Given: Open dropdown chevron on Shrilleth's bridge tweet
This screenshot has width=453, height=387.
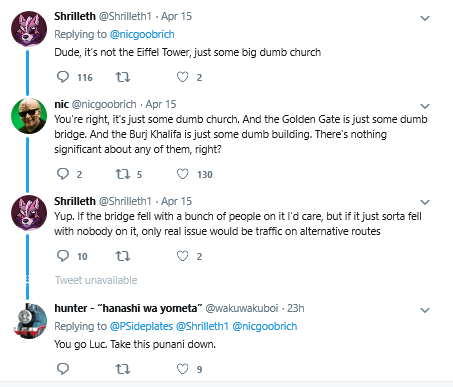Looking at the screenshot, I should pyautogui.click(x=425, y=202).
